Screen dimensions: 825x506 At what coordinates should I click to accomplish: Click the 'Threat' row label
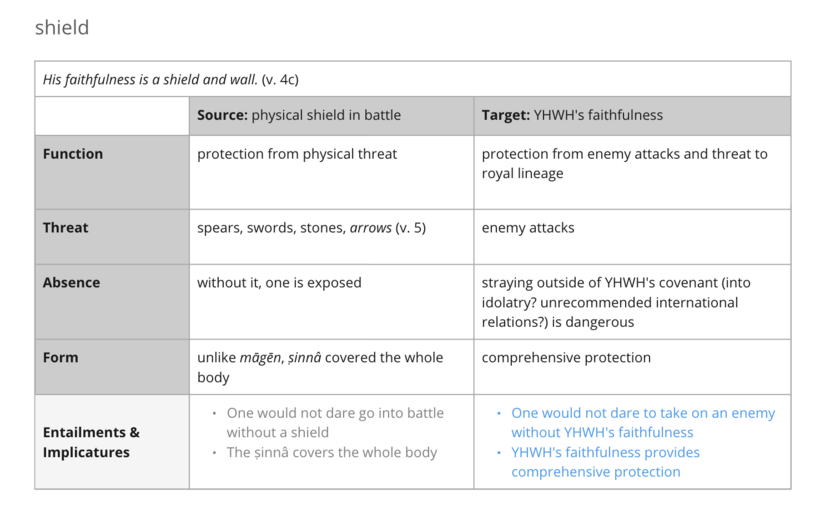[66, 228]
